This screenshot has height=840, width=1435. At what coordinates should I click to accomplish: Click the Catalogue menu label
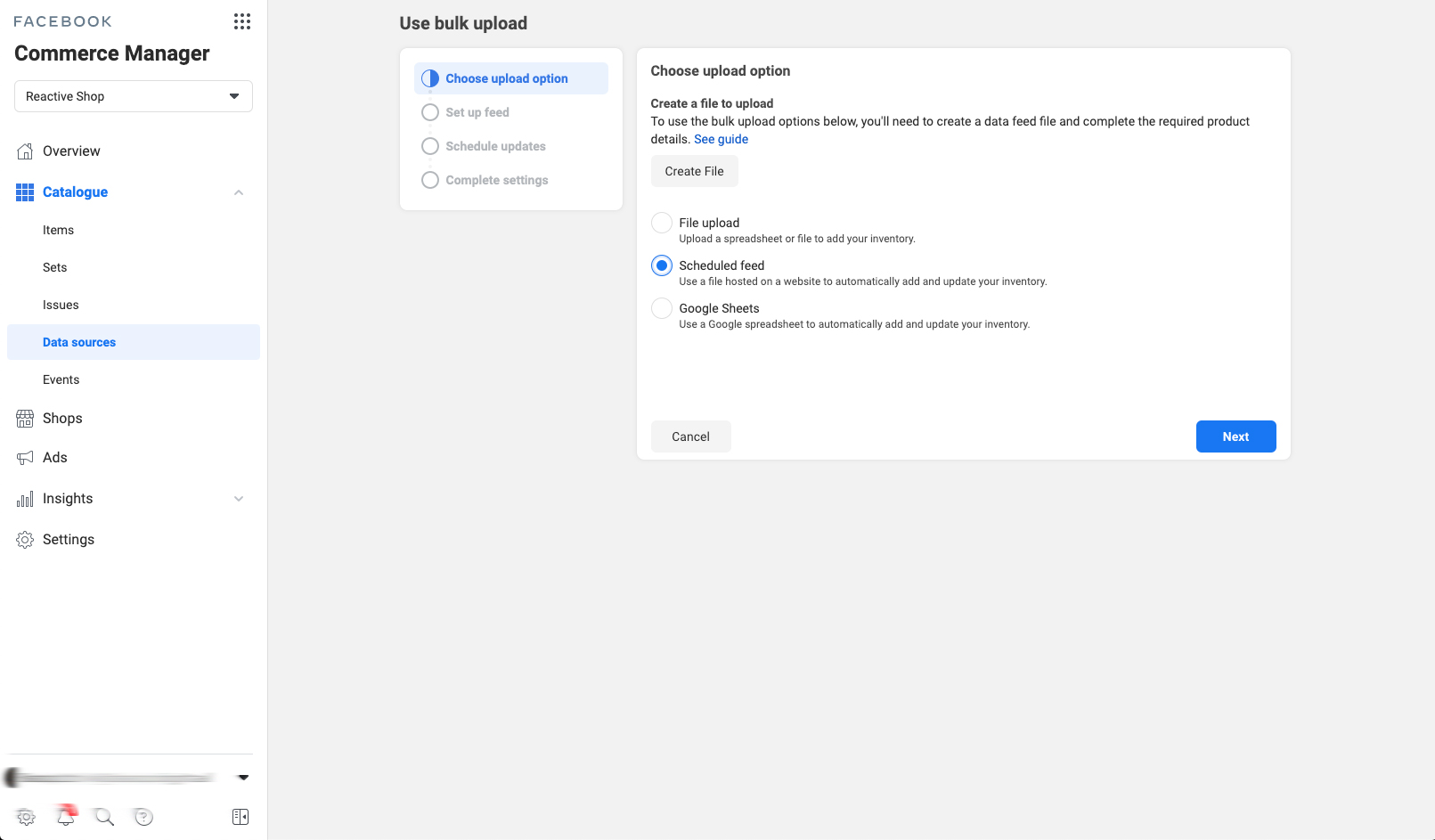pos(76,192)
